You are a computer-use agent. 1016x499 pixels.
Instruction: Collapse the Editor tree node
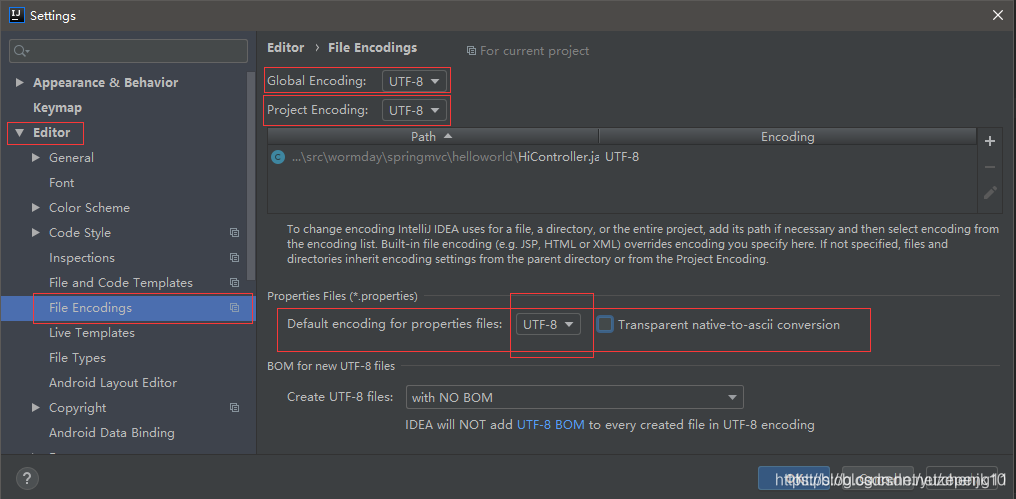[19, 133]
